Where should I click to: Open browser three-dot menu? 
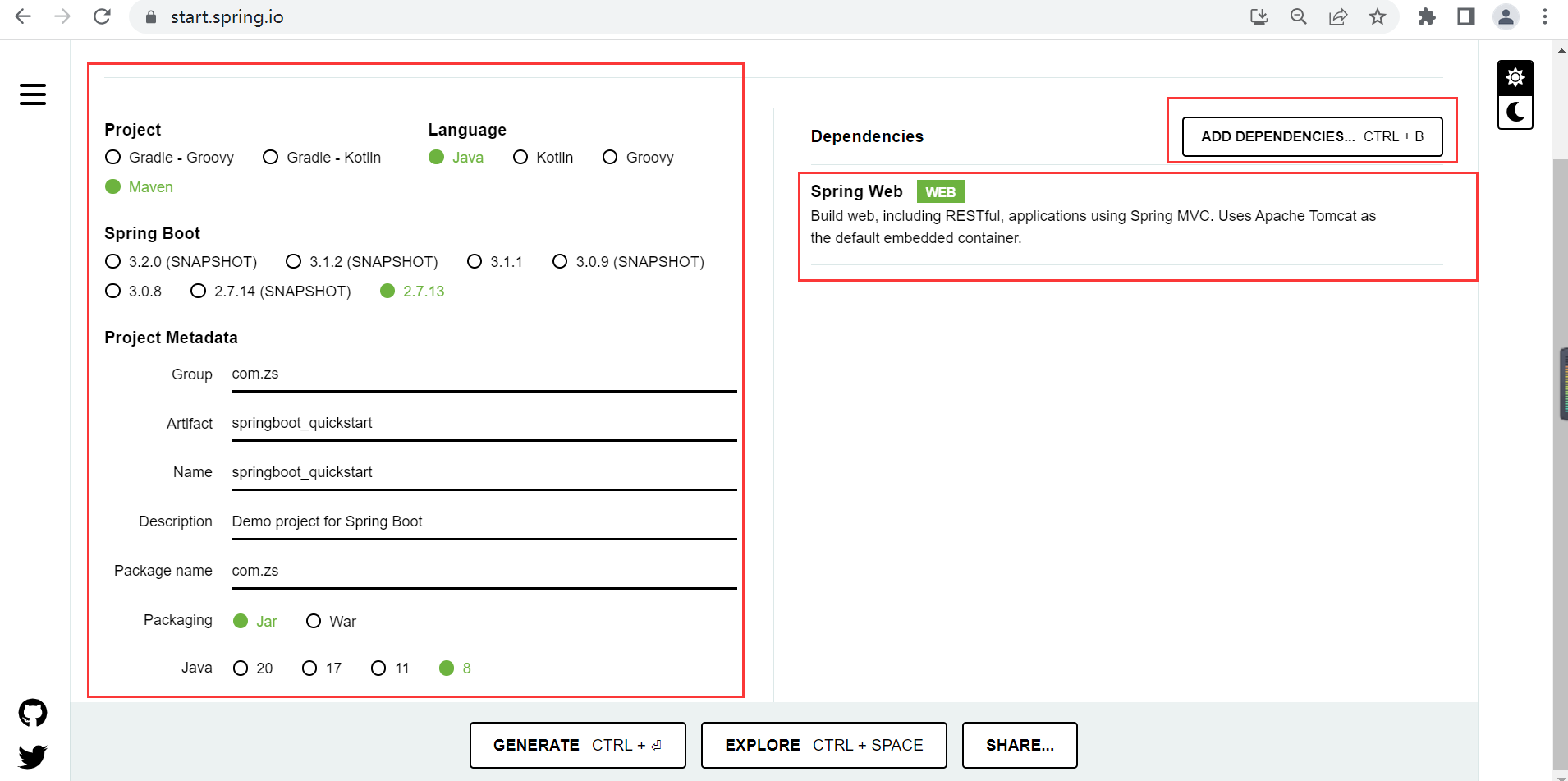1545,16
